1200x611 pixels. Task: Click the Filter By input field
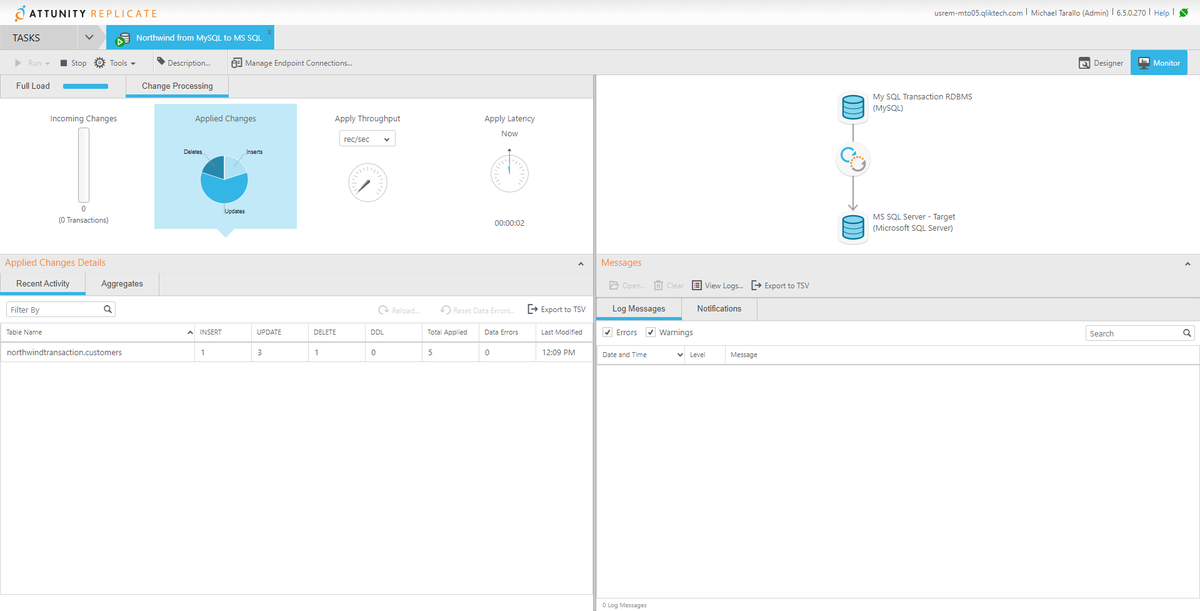coord(61,310)
